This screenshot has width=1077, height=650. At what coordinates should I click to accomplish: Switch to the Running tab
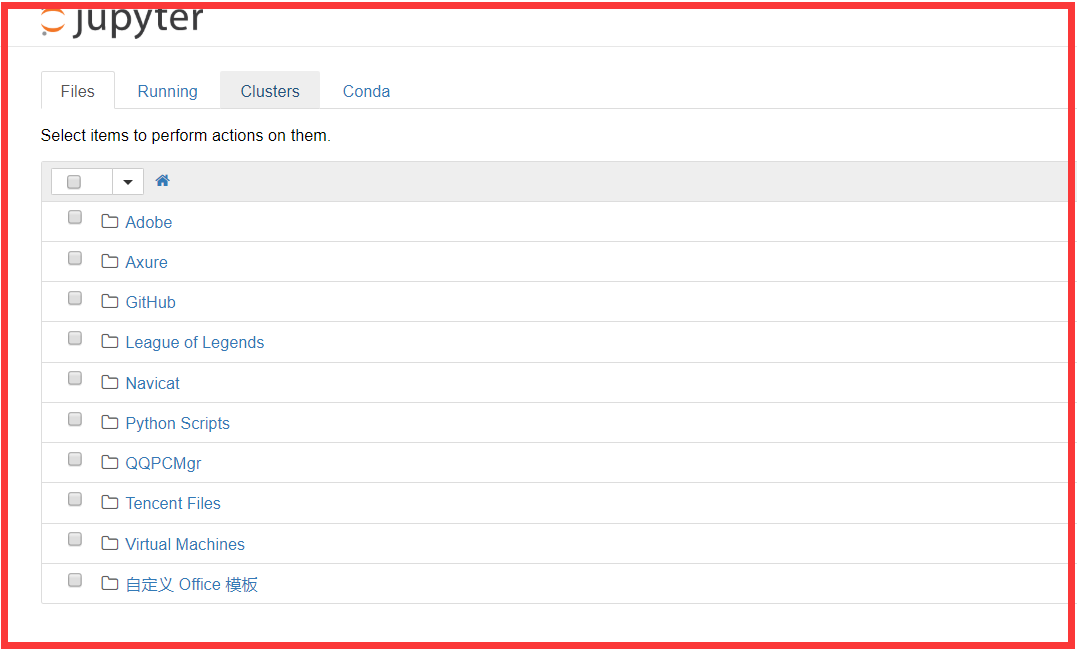[168, 91]
